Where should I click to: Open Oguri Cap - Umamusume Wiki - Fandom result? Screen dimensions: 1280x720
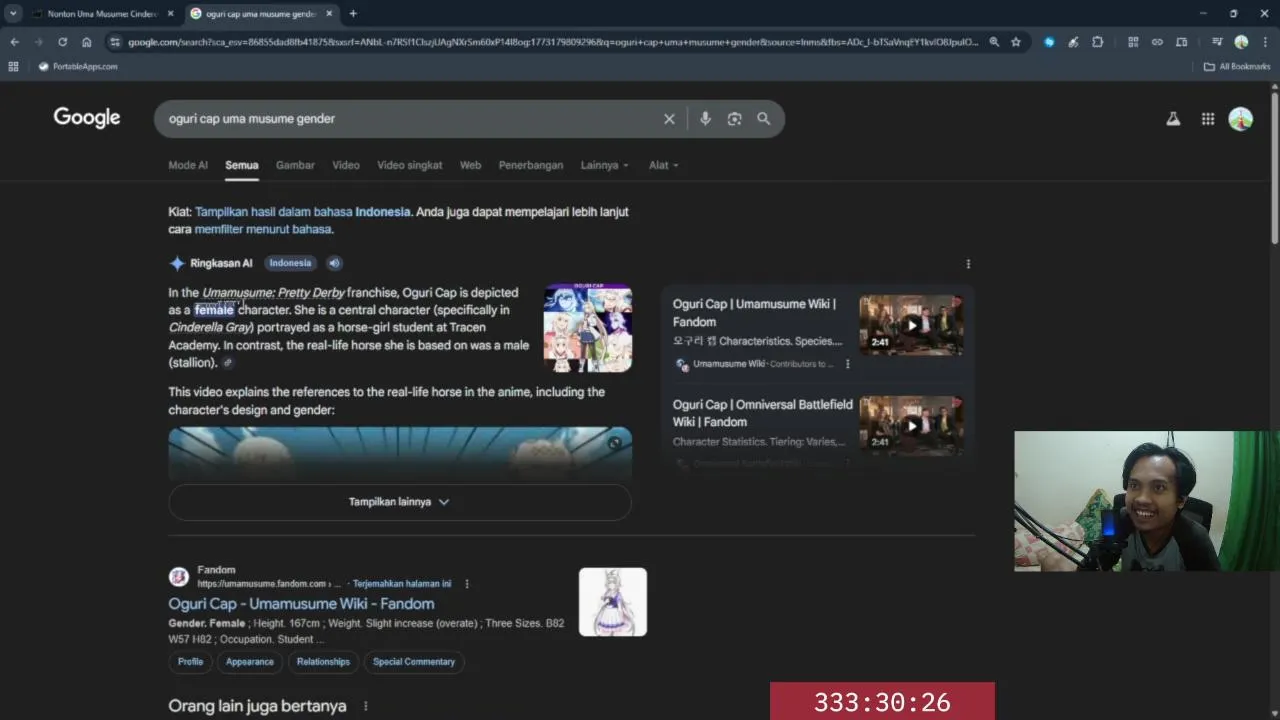(x=301, y=604)
